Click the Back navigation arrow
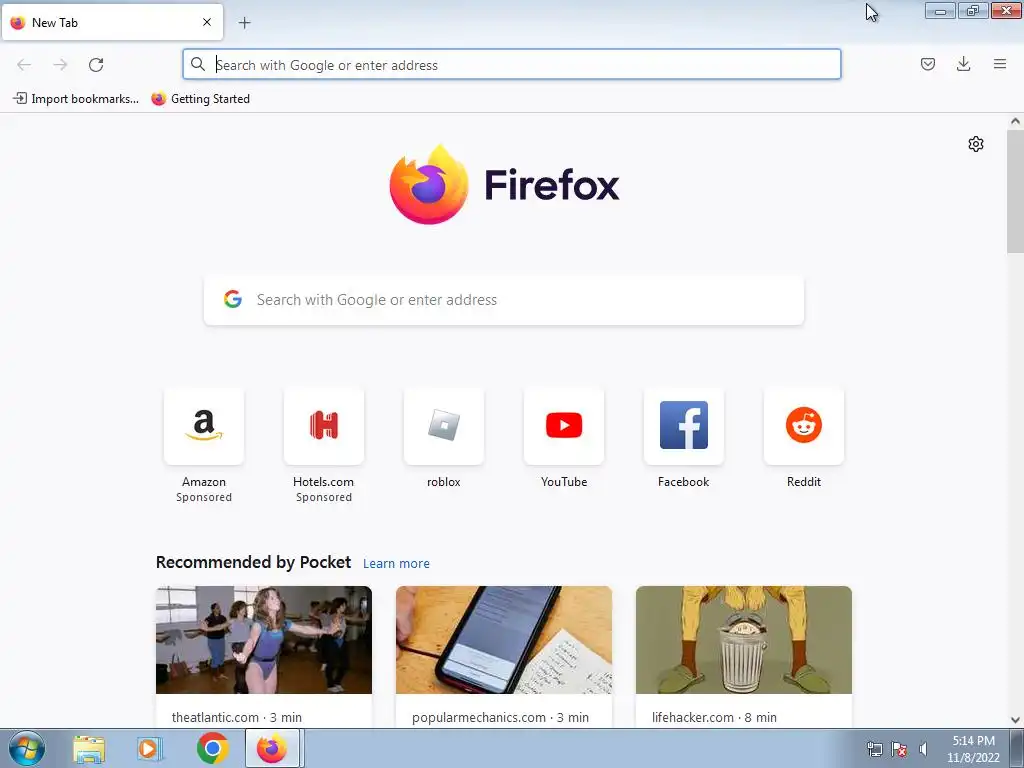1024x768 pixels. click(24, 65)
